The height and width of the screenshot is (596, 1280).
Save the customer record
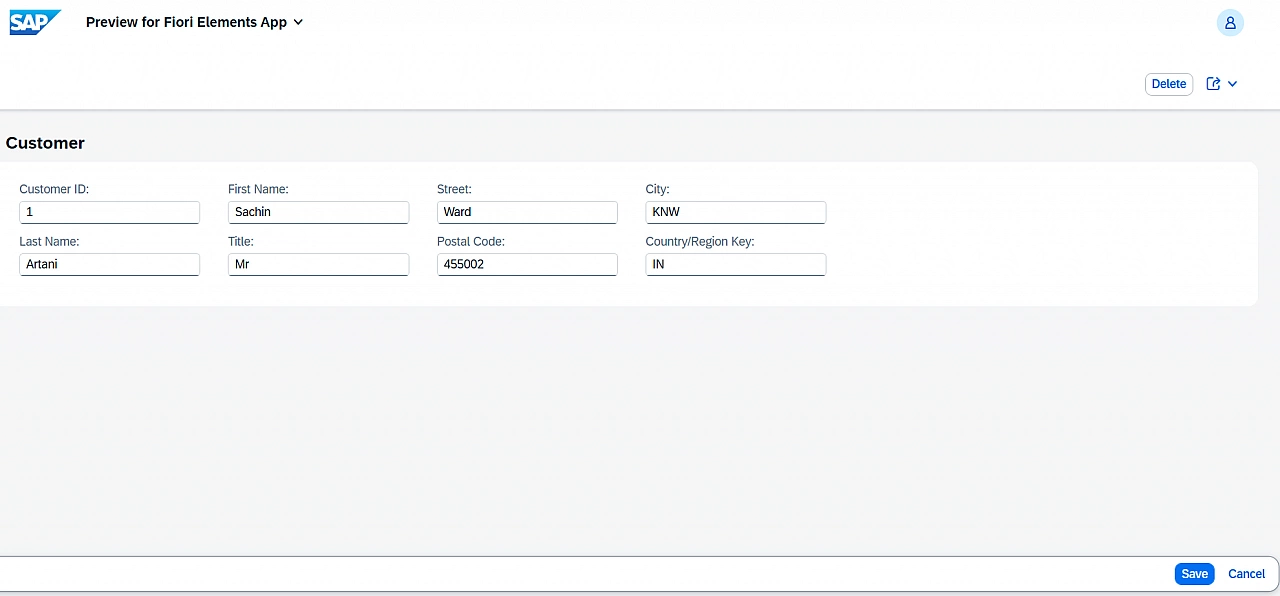[1194, 573]
